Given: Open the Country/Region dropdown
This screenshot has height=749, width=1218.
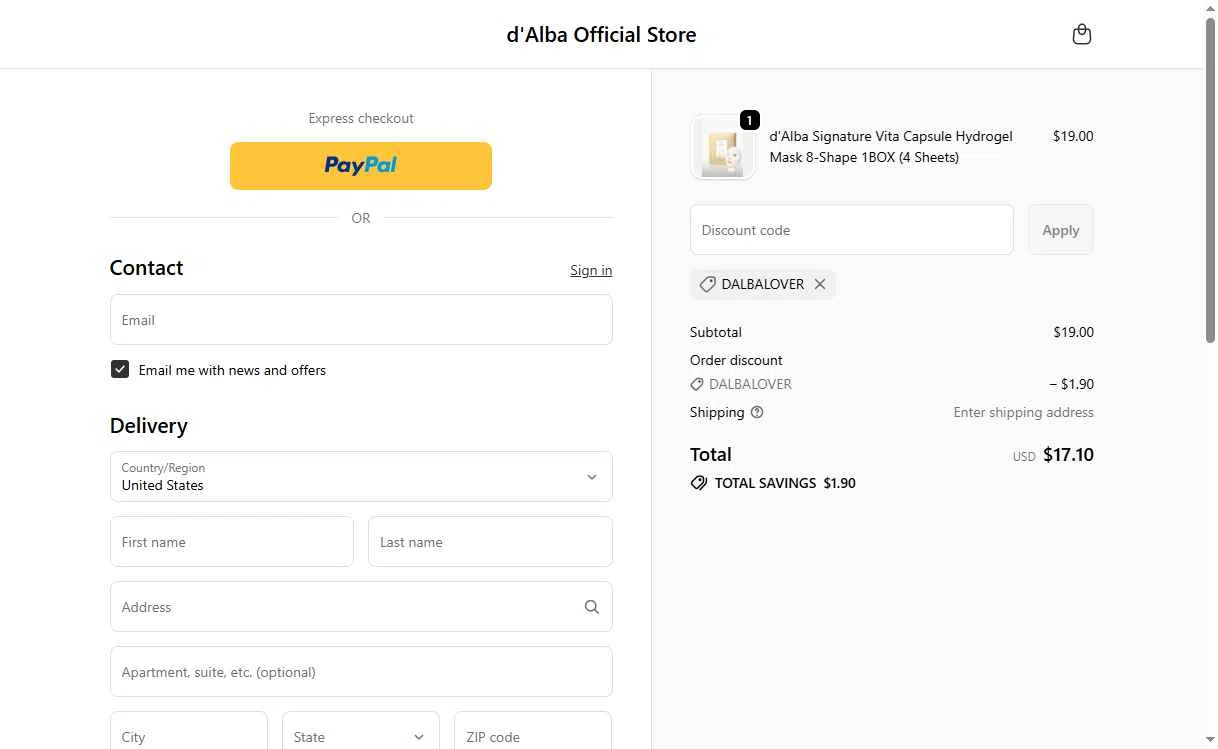Looking at the screenshot, I should click(361, 476).
